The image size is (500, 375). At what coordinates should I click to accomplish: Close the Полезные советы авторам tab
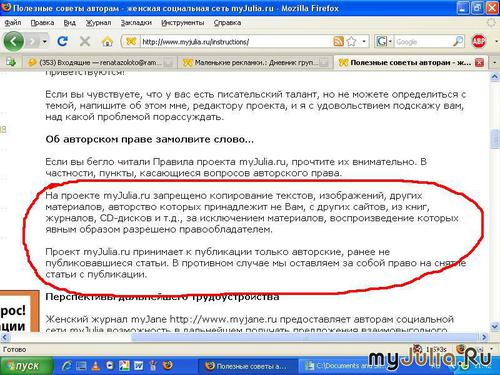[x=479, y=62]
